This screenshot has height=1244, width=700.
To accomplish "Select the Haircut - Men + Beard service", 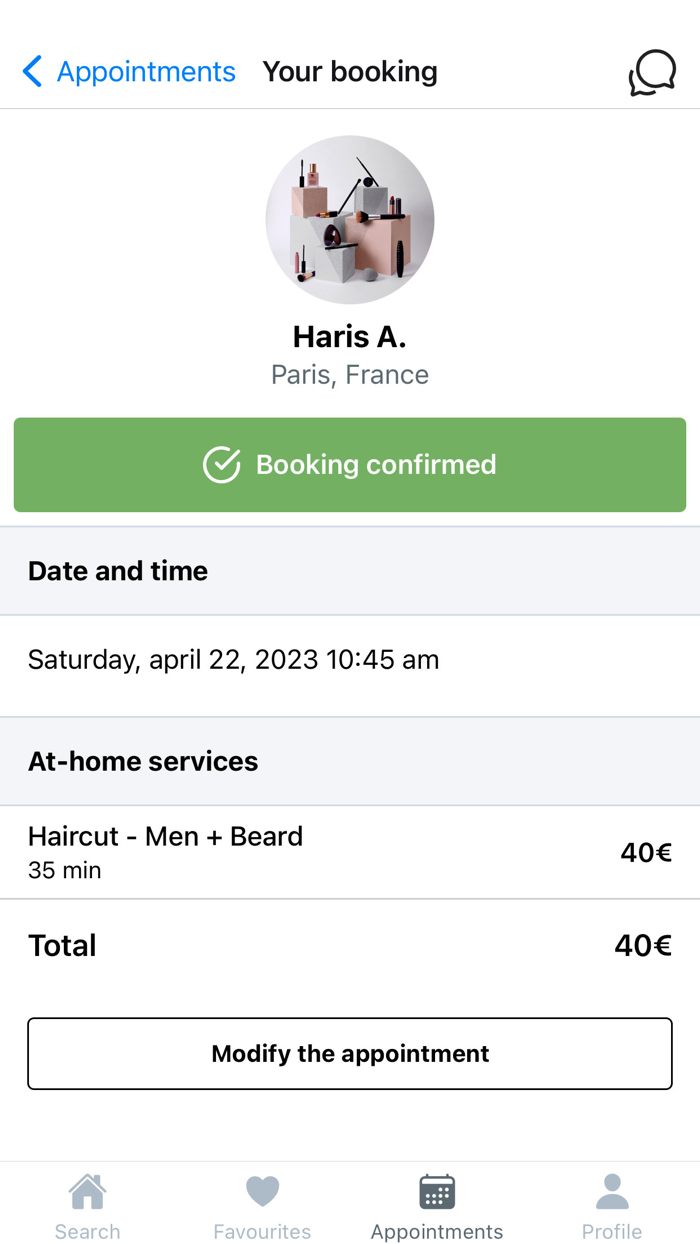I will [165, 837].
